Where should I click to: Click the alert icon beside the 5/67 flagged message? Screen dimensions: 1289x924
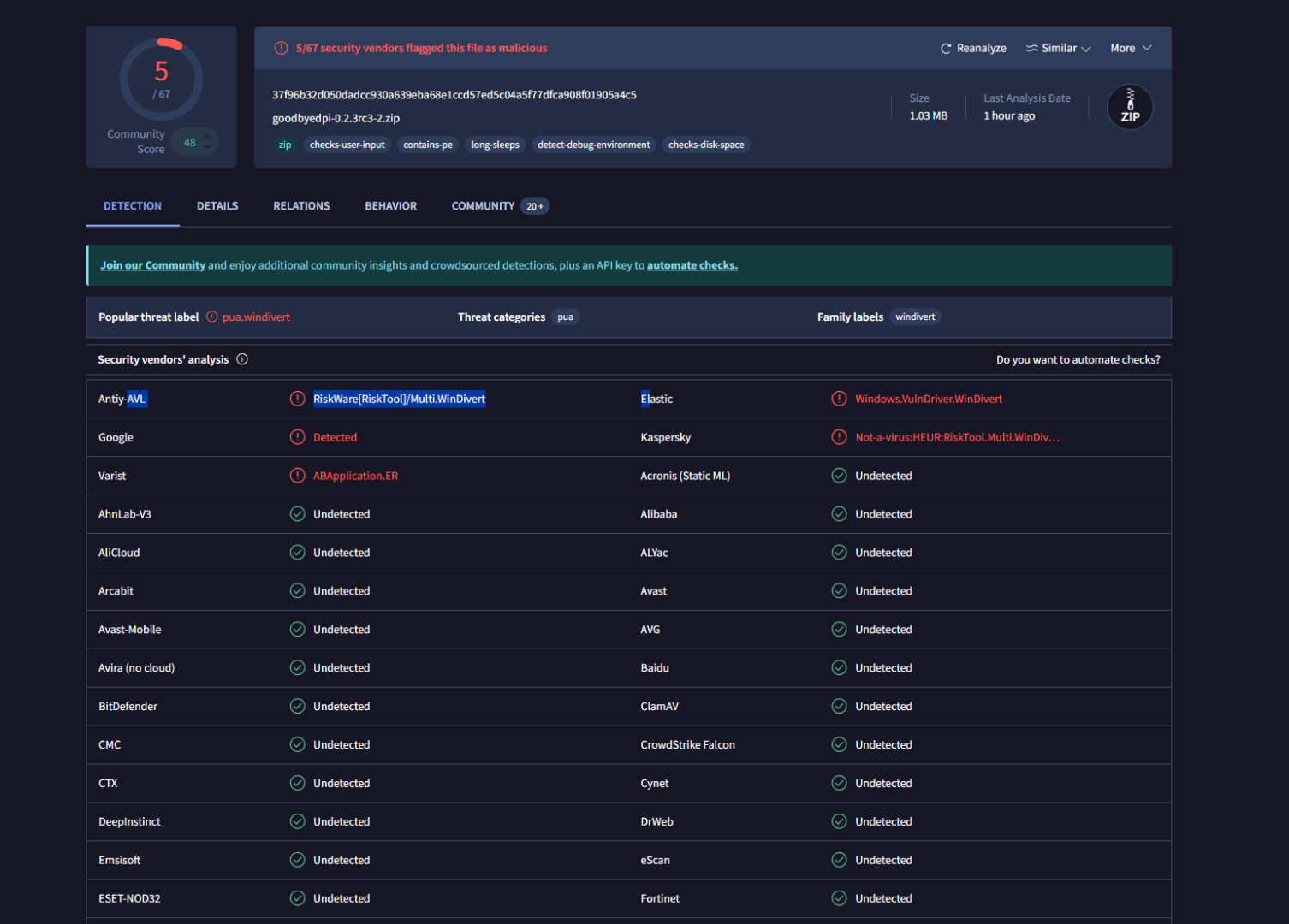(x=281, y=48)
